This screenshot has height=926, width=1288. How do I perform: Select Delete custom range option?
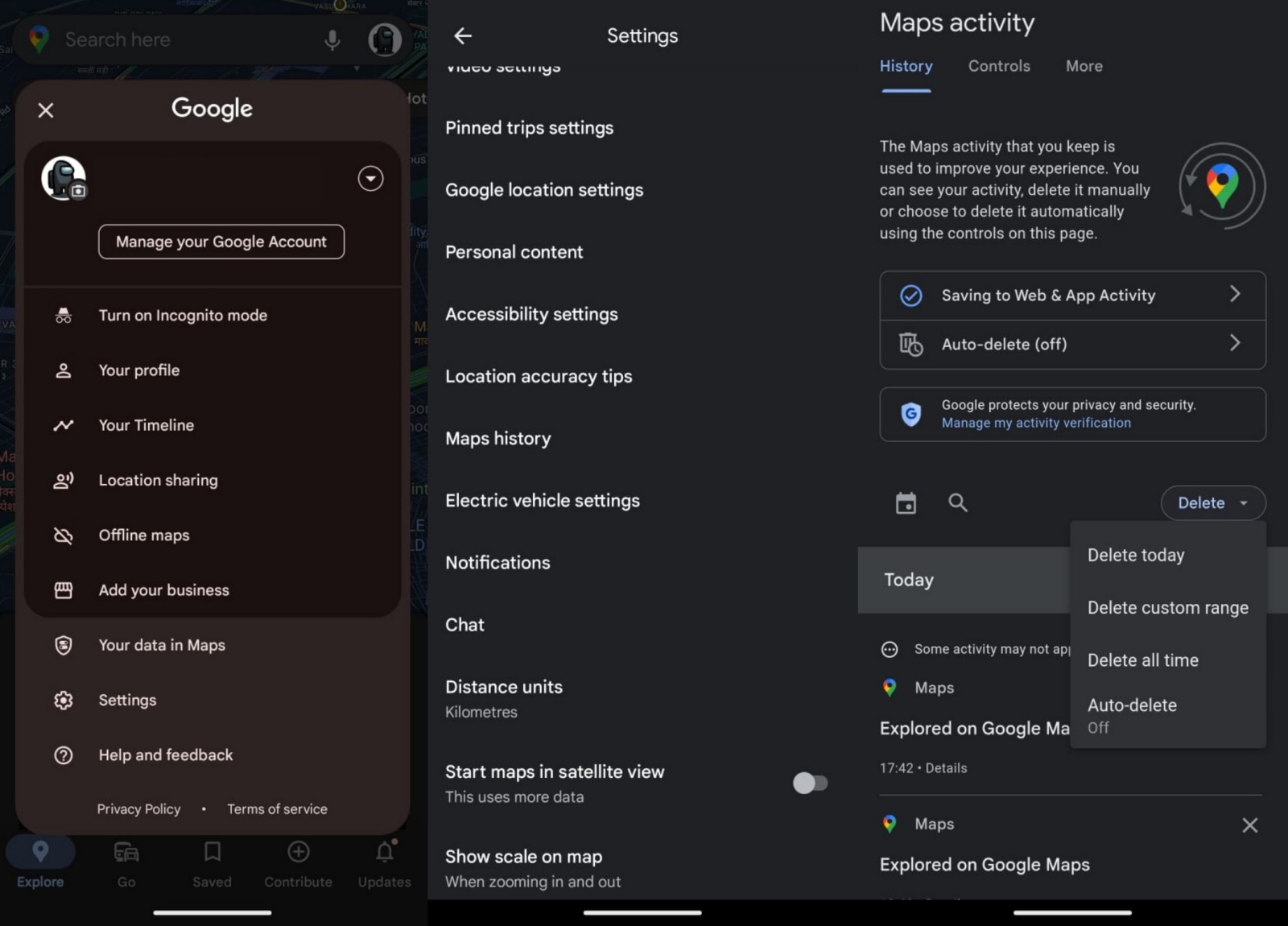[x=1167, y=607]
